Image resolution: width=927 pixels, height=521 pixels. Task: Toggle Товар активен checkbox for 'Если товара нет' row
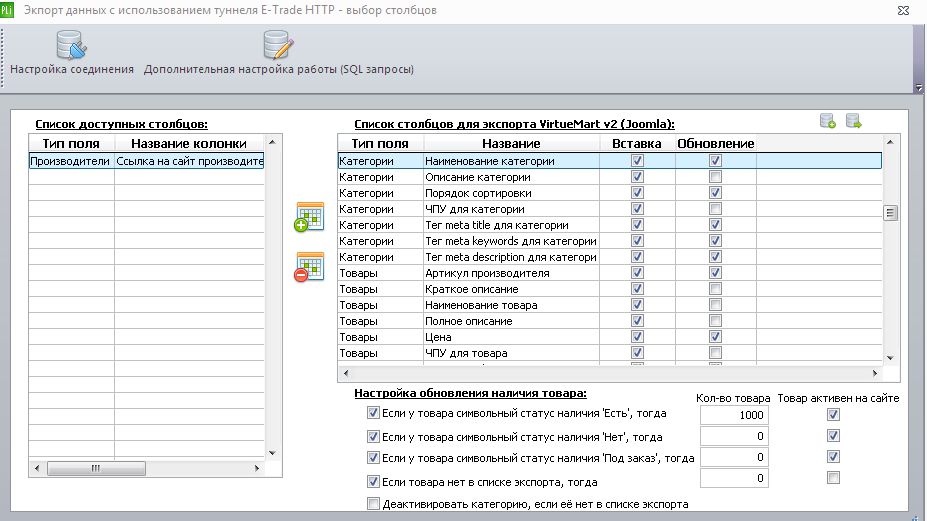click(x=833, y=478)
